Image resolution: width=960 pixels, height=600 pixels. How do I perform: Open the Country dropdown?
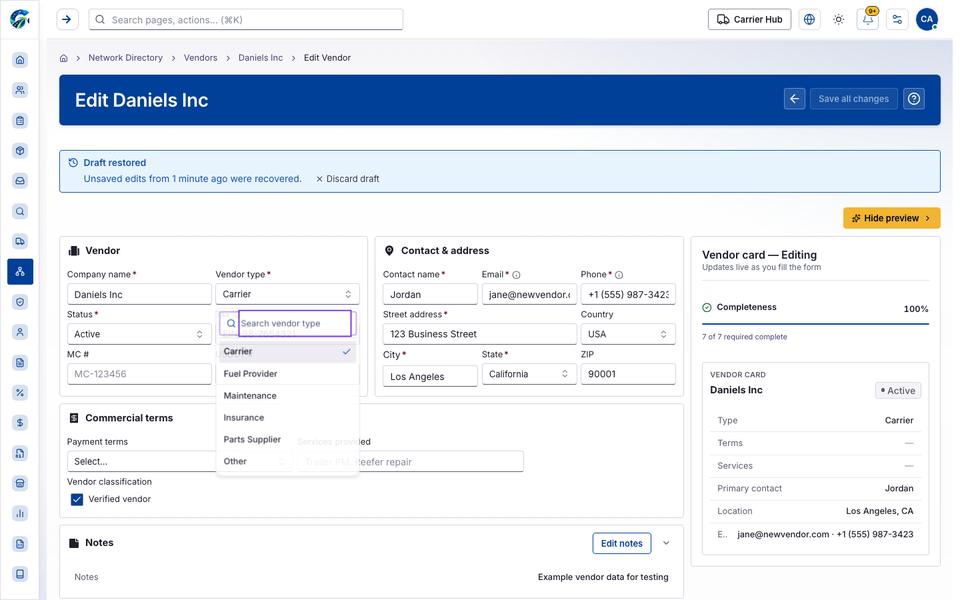[x=628, y=334]
